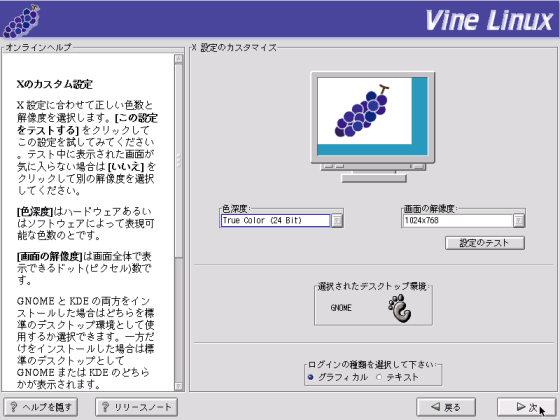Open the screen resolution dropdown arrow

pyautogui.click(x=519, y=220)
